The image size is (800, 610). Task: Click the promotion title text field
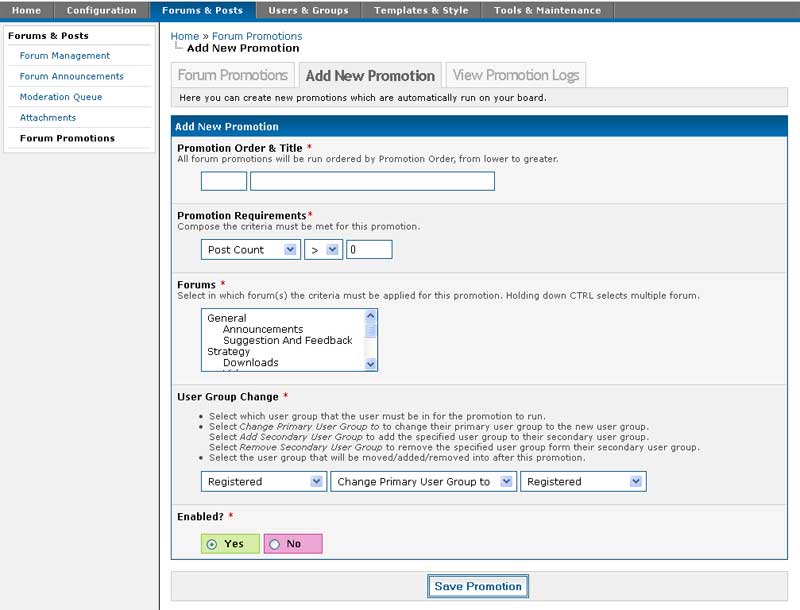click(x=372, y=181)
